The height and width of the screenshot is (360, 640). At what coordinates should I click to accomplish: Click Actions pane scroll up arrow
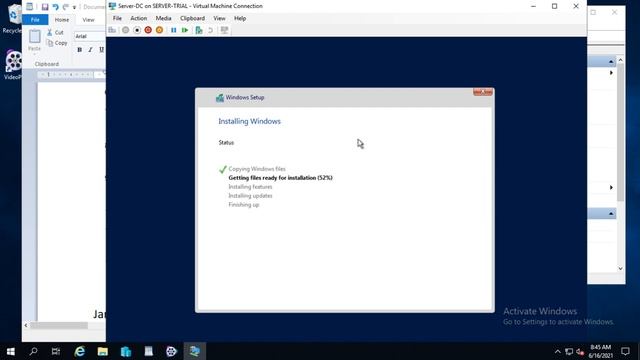point(620,60)
